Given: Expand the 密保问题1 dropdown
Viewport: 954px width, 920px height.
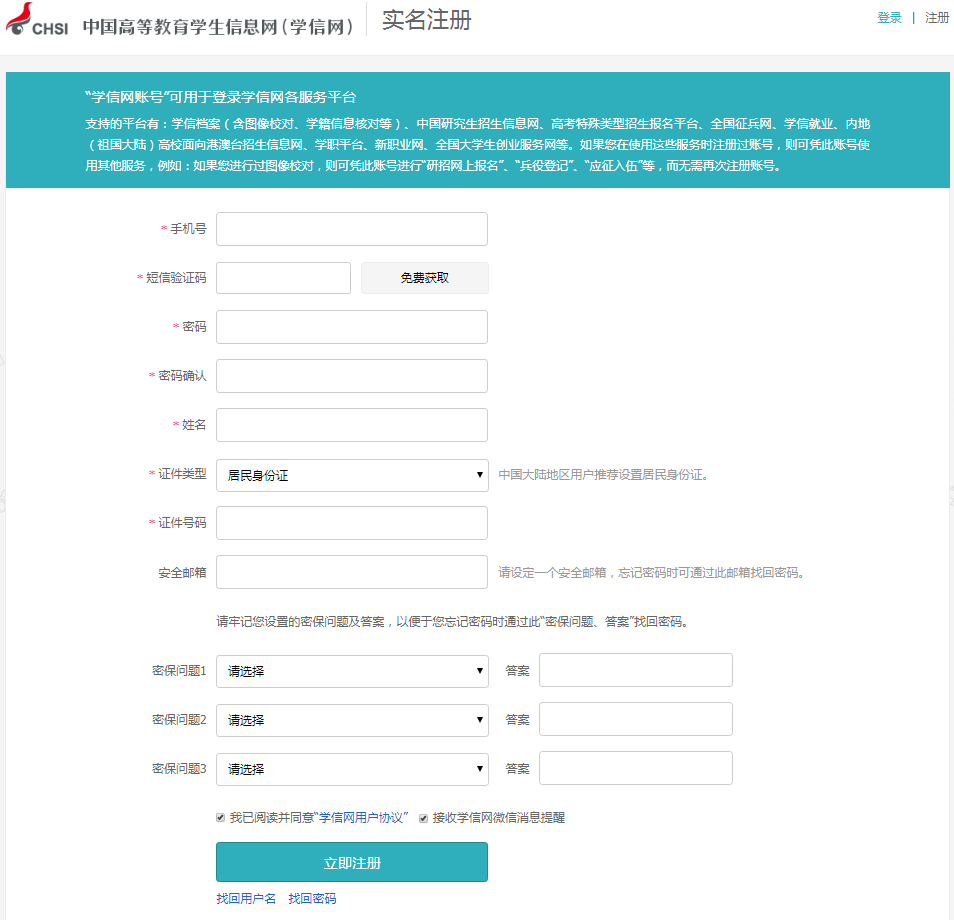Looking at the screenshot, I should click(352, 670).
